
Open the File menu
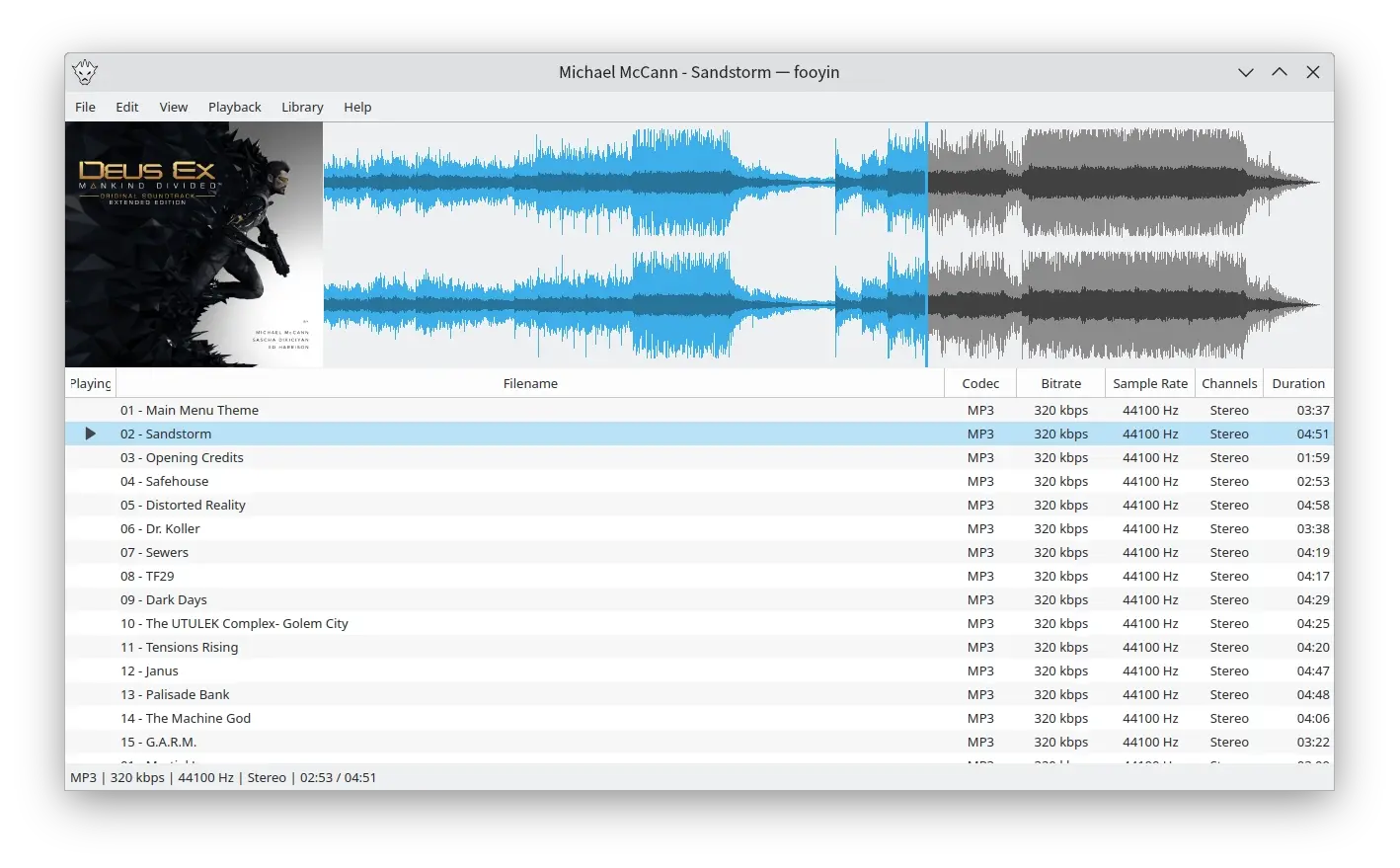(x=86, y=107)
